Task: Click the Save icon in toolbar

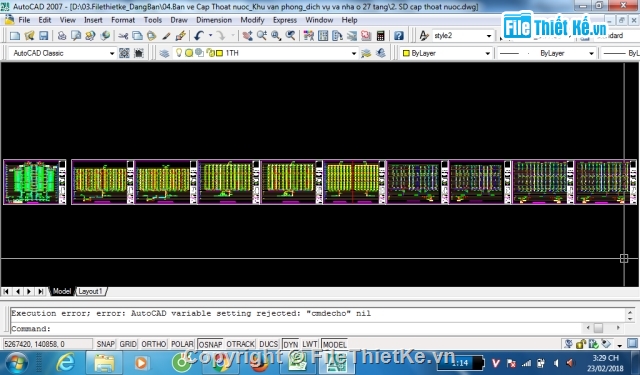Action: coord(44,36)
